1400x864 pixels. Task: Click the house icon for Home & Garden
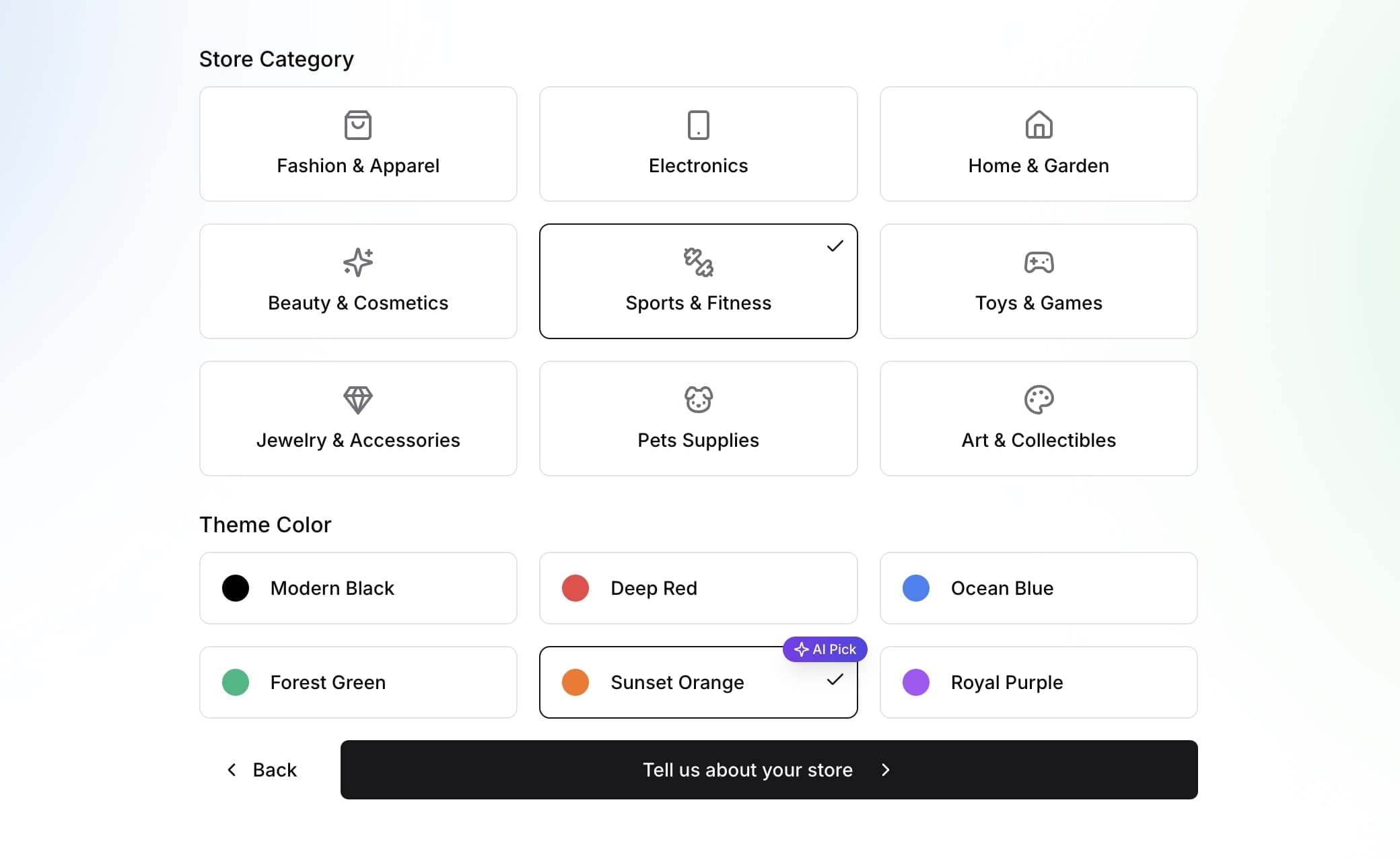coord(1039,125)
